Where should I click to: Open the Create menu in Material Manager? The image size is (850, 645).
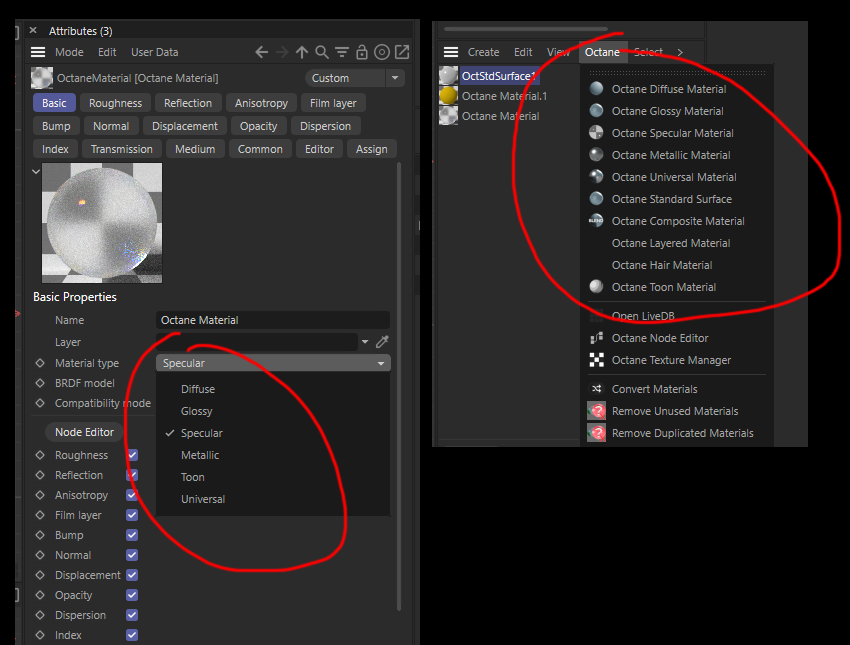point(484,52)
